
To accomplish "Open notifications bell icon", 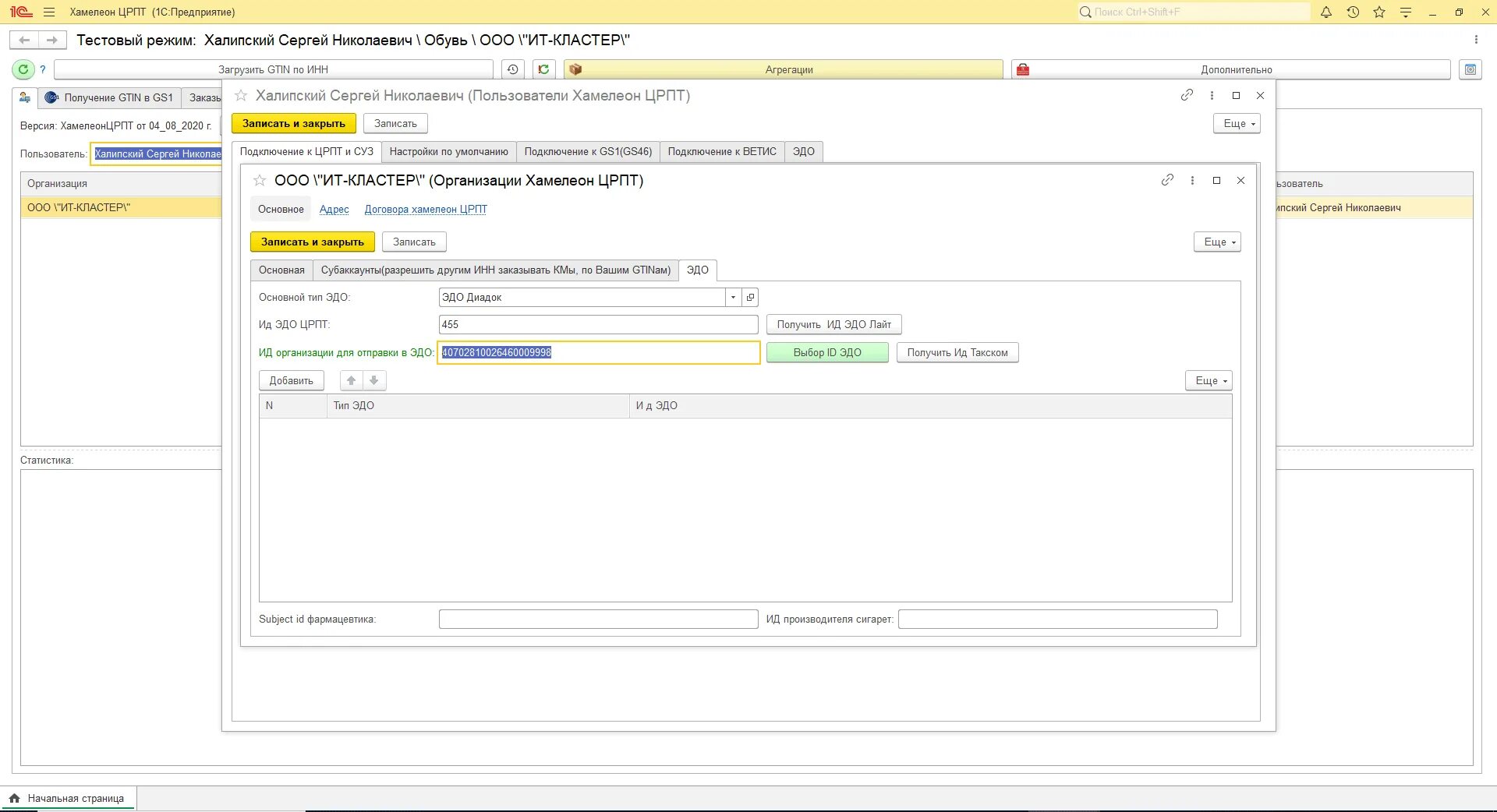I will pyautogui.click(x=1326, y=12).
